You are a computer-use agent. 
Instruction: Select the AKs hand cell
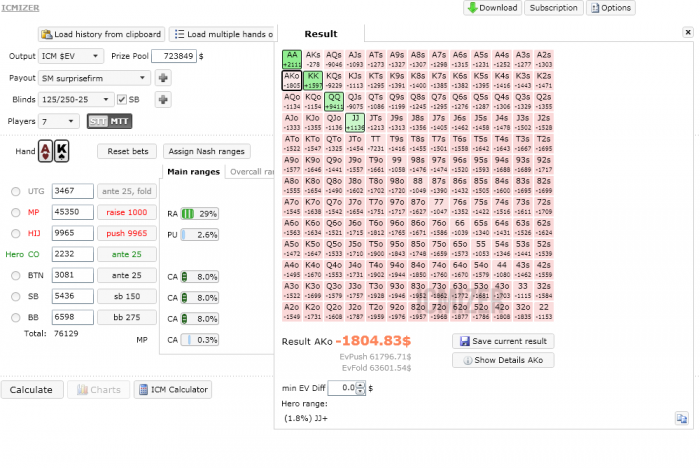point(313,59)
